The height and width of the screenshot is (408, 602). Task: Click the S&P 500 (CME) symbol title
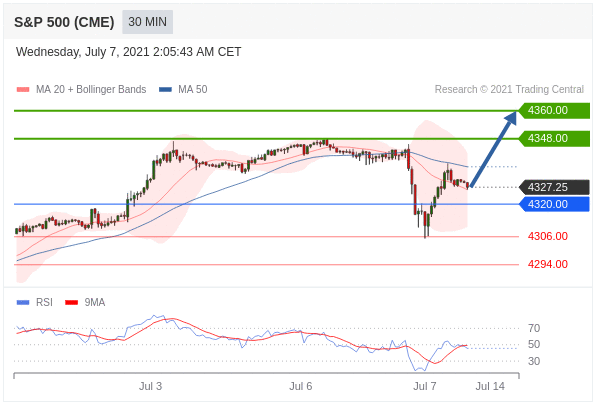(x=64, y=22)
